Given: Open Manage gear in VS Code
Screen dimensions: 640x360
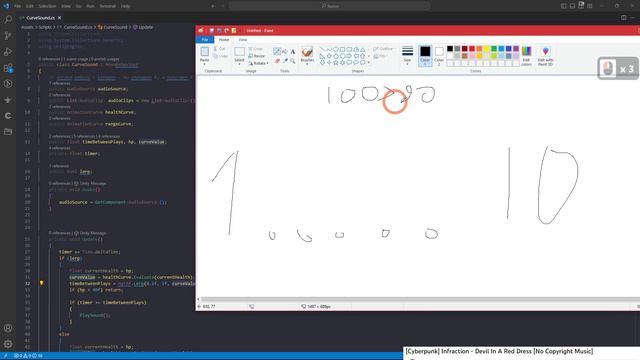Looking at the screenshot, I should coord(8,344).
